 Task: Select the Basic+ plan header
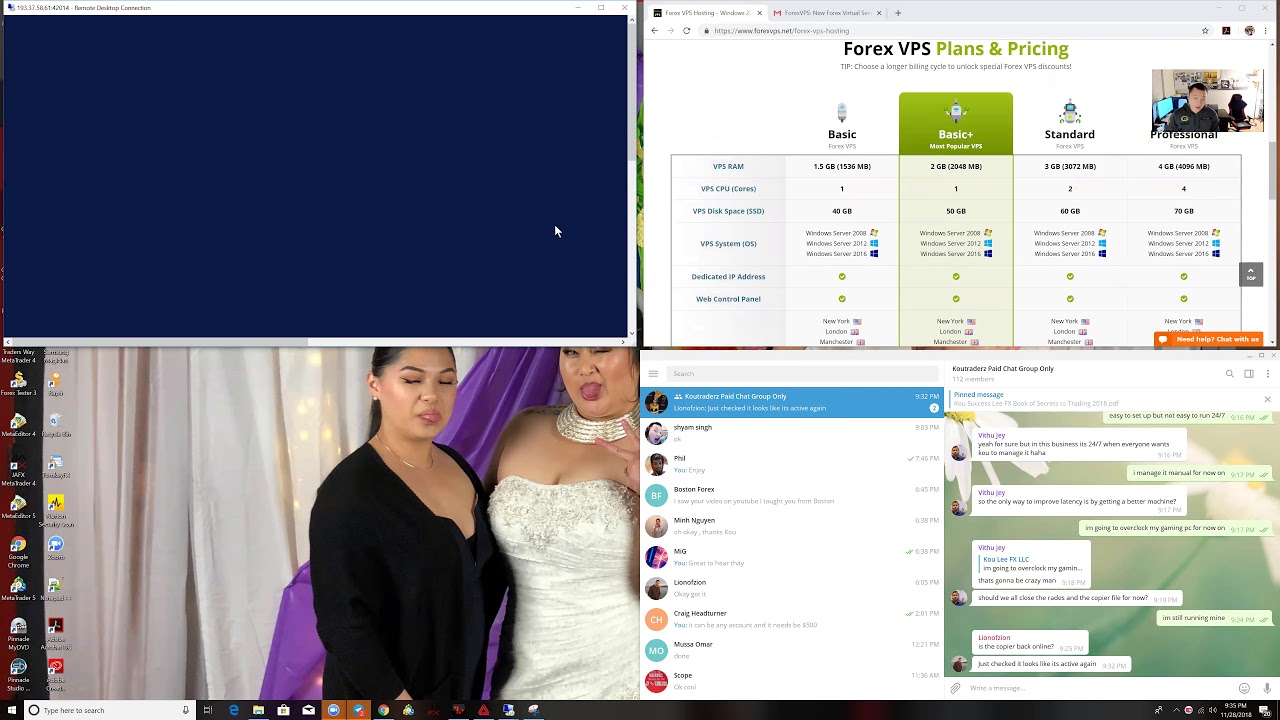click(x=956, y=124)
